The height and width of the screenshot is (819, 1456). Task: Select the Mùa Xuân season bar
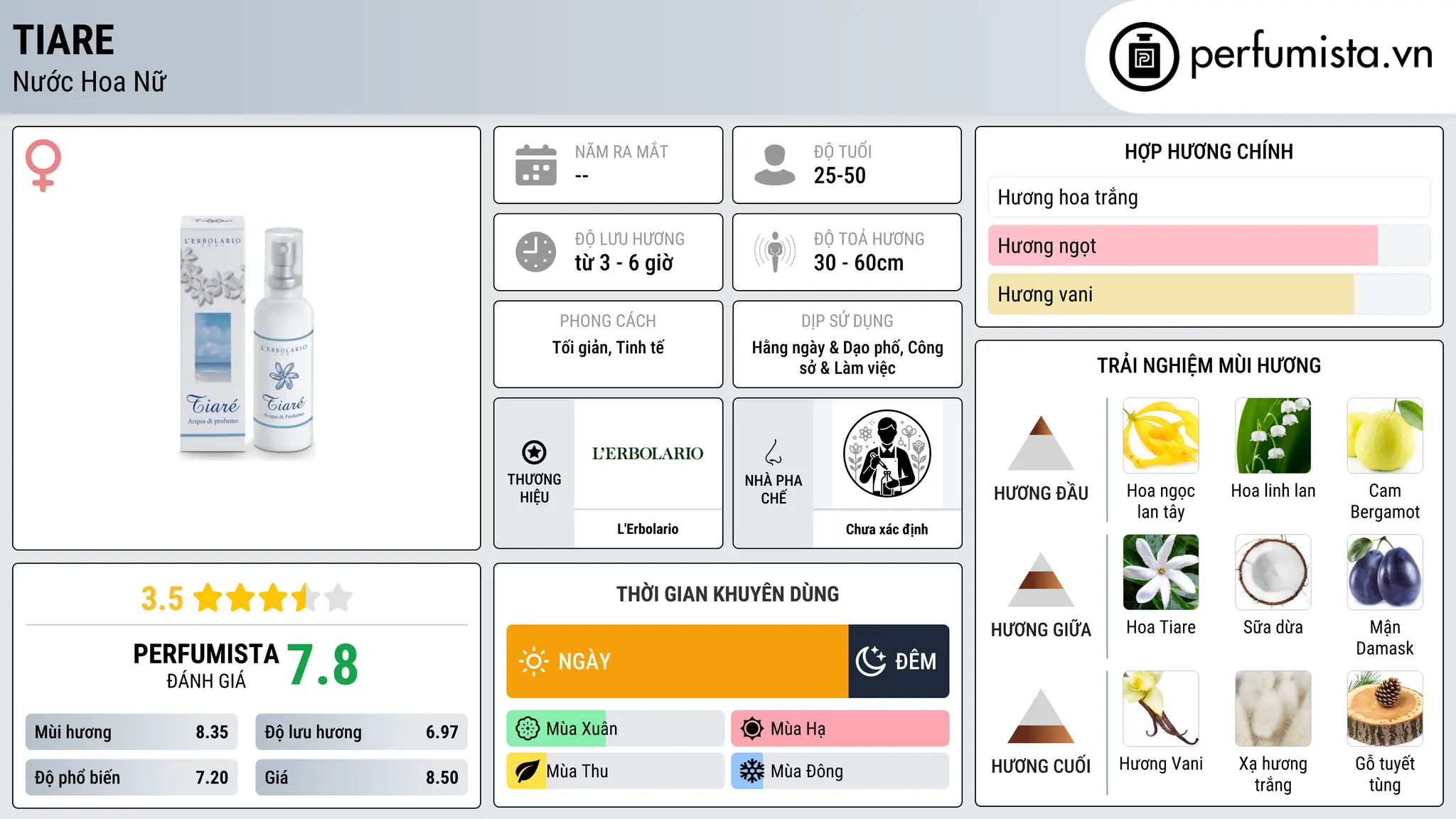click(615, 729)
